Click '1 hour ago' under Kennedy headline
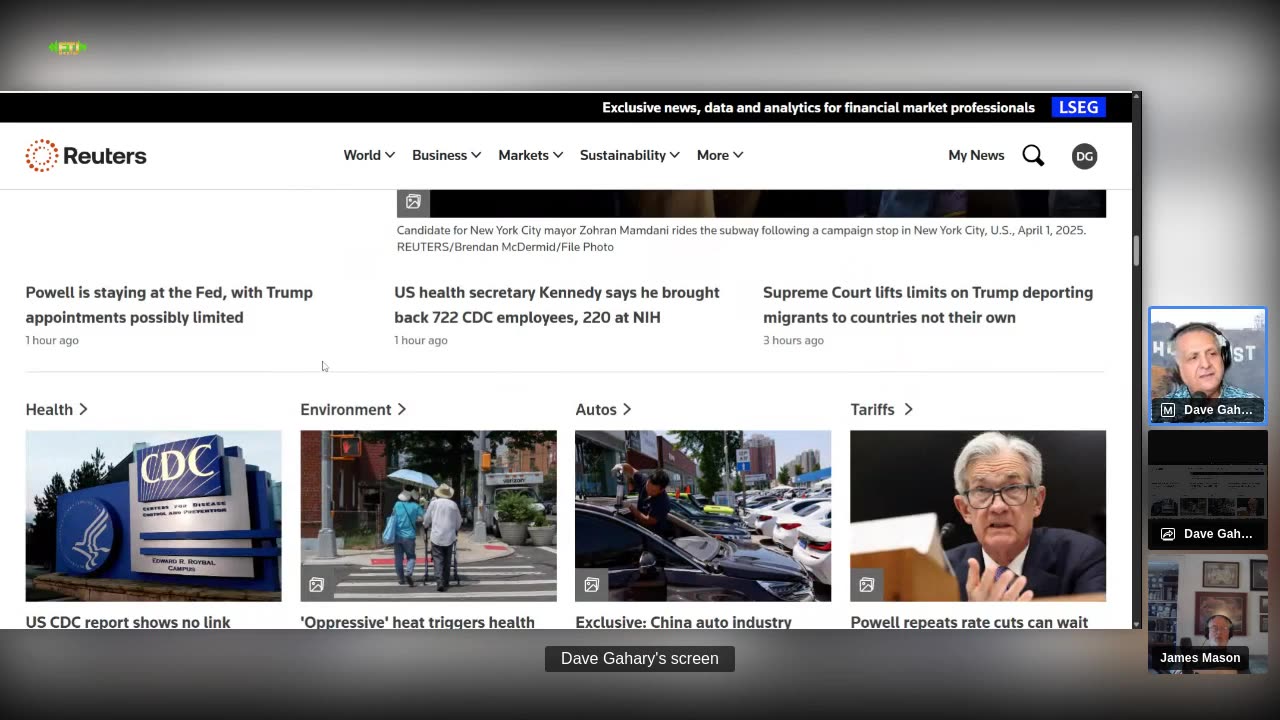1280x720 pixels. point(421,340)
